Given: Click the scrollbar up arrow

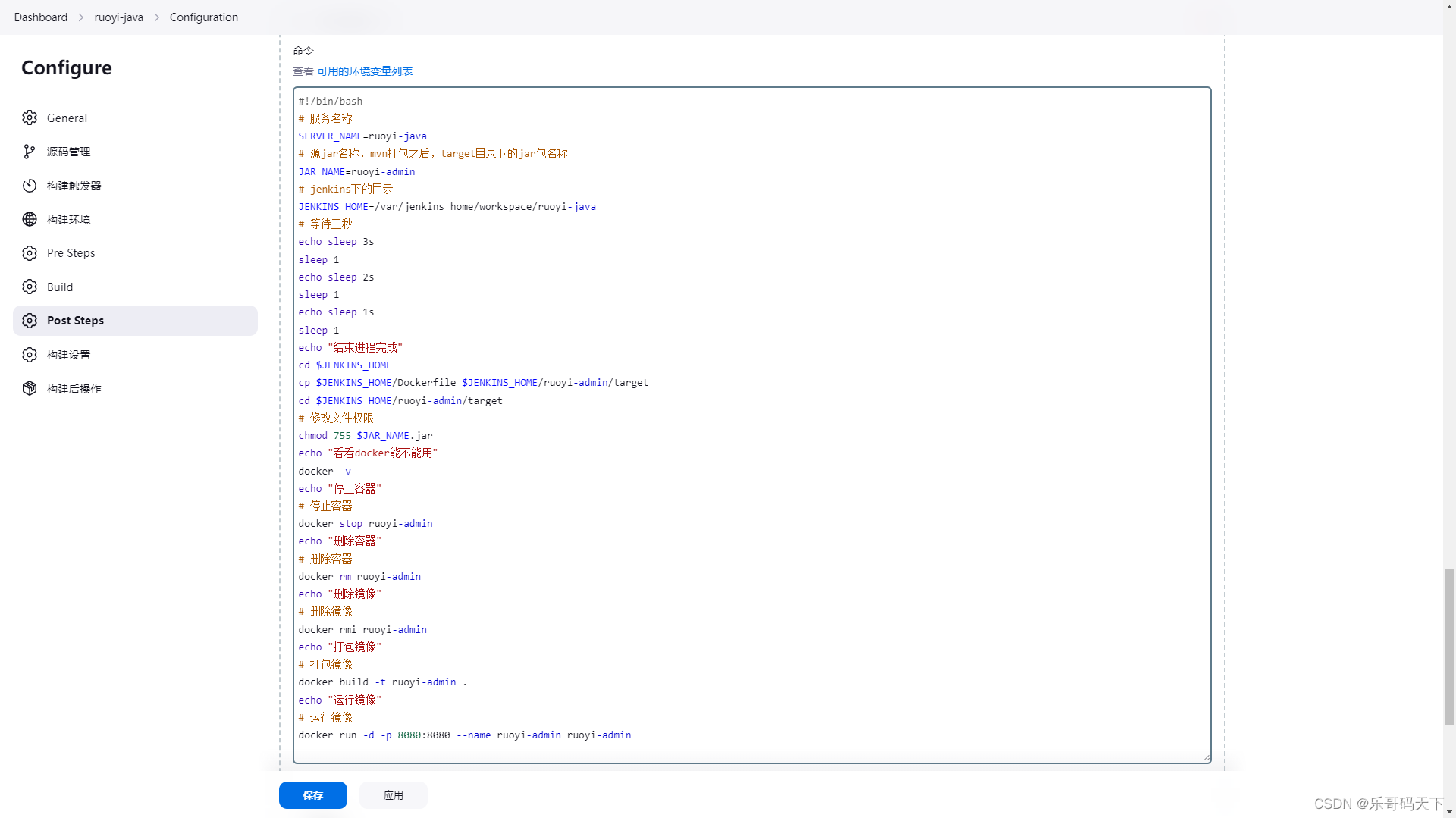Looking at the screenshot, I should pyautogui.click(x=1449, y=6).
